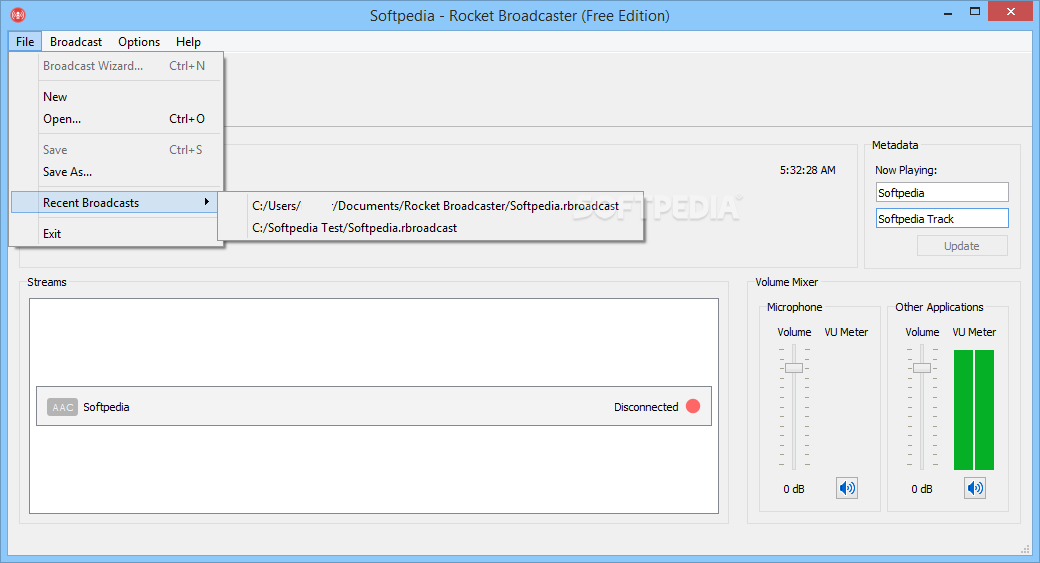The width and height of the screenshot is (1040, 563).
Task: Open the Broadcast menu
Action: [76, 42]
